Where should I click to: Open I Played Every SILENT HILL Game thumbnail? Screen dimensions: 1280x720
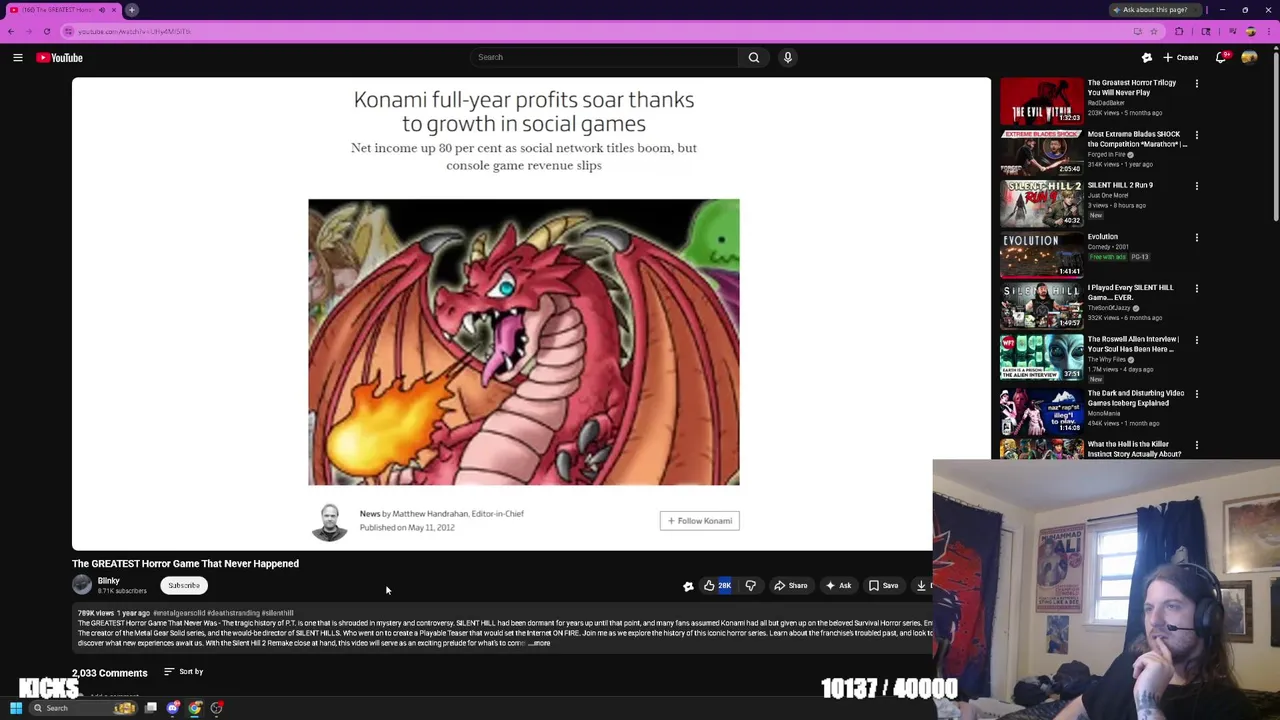point(1041,306)
